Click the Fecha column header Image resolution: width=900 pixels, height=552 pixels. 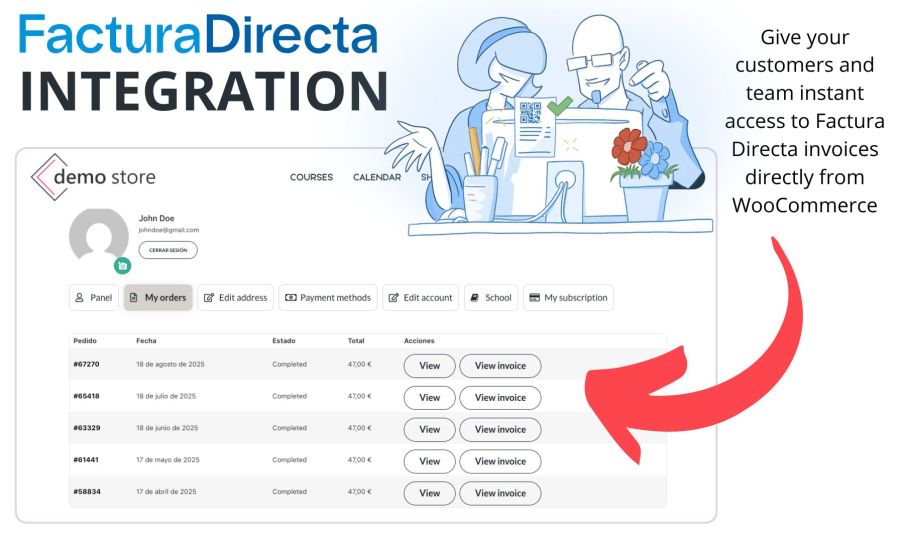click(x=146, y=341)
